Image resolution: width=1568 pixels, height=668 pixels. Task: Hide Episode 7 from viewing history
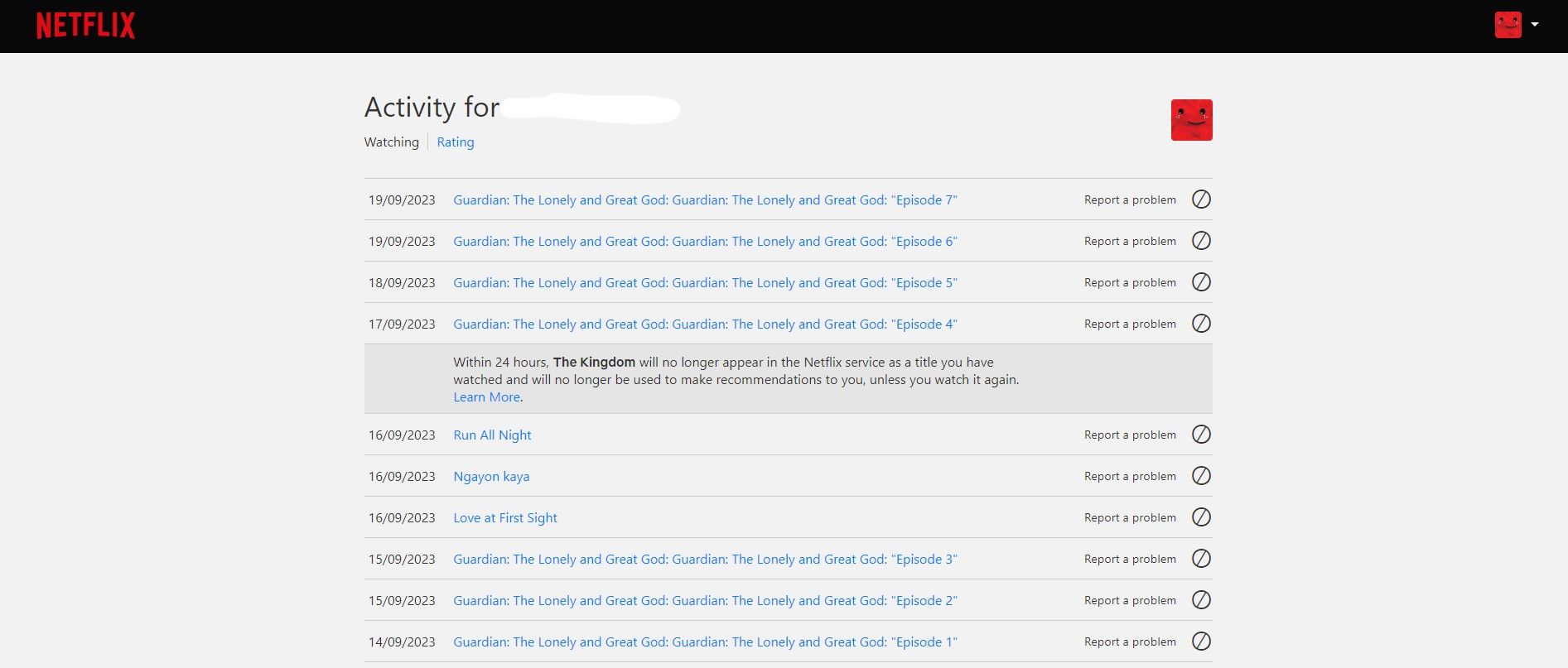[x=1201, y=199]
